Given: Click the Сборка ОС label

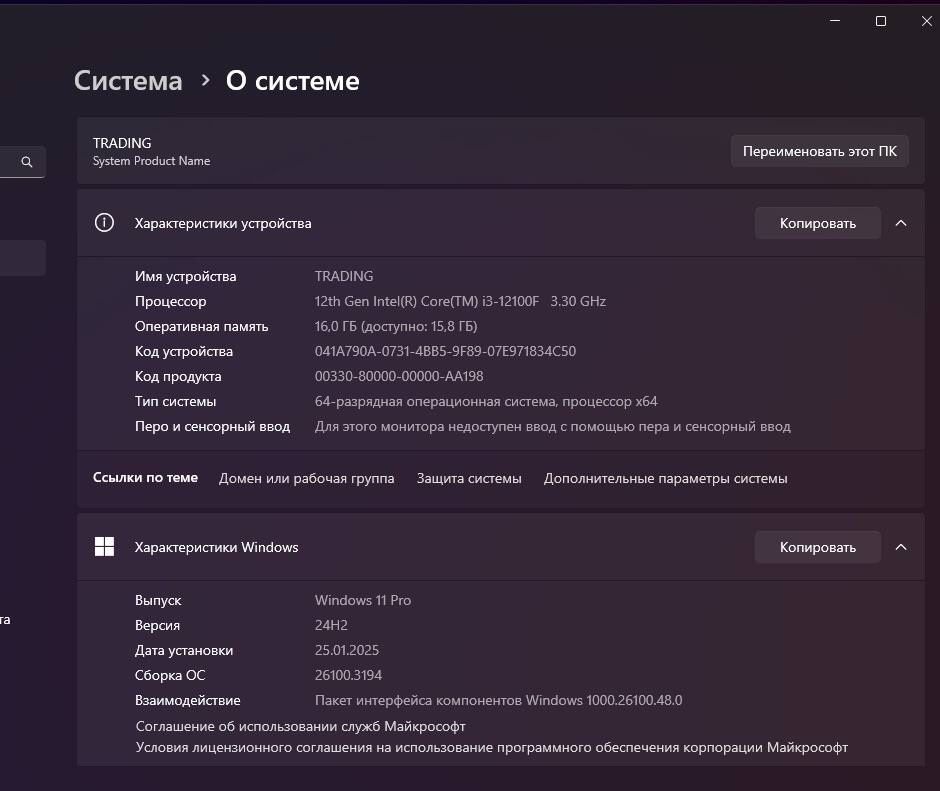Looking at the screenshot, I should click(x=170, y=675).
